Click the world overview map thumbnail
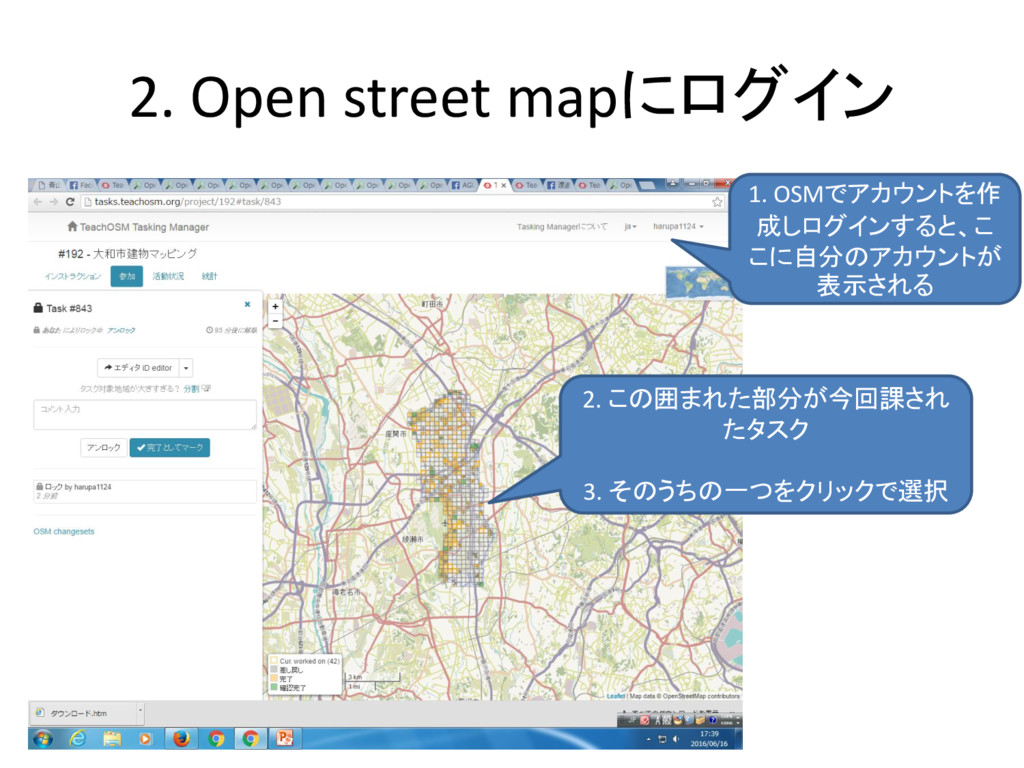 (x=697, y=282)
